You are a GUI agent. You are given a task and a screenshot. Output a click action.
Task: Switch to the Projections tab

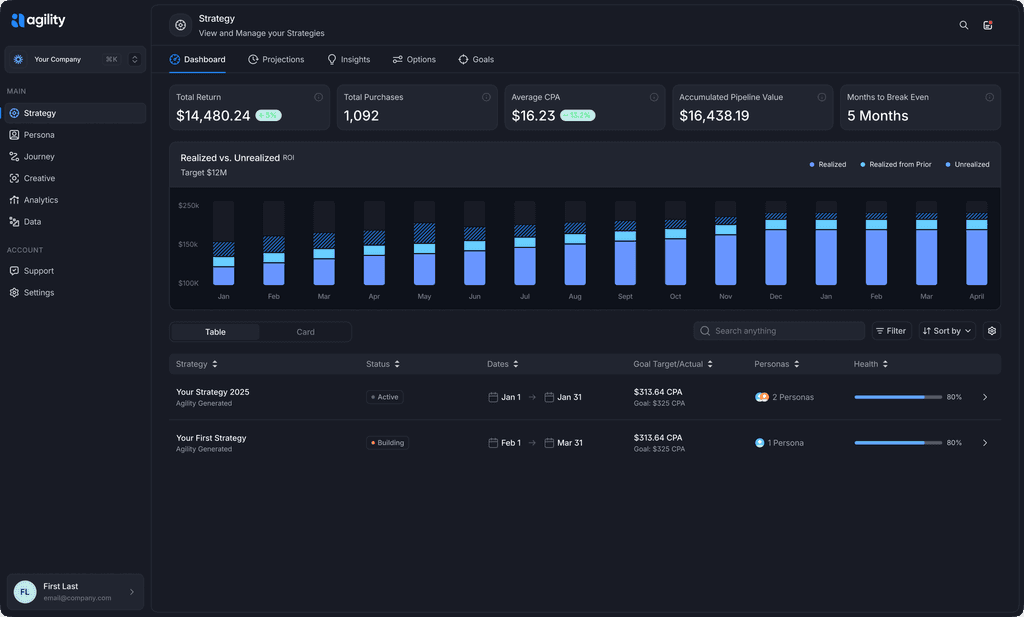(276, 60)
